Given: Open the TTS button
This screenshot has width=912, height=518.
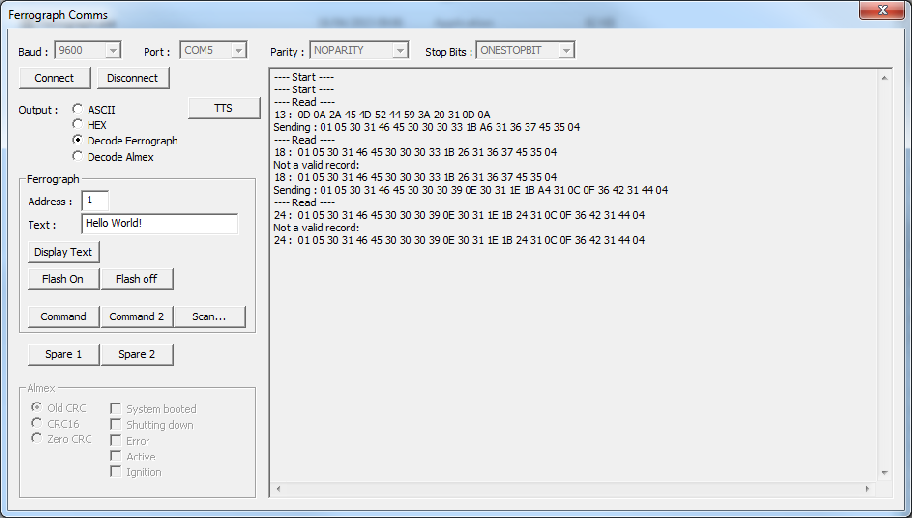Looking at the screenshot, I should coord(224,108).
